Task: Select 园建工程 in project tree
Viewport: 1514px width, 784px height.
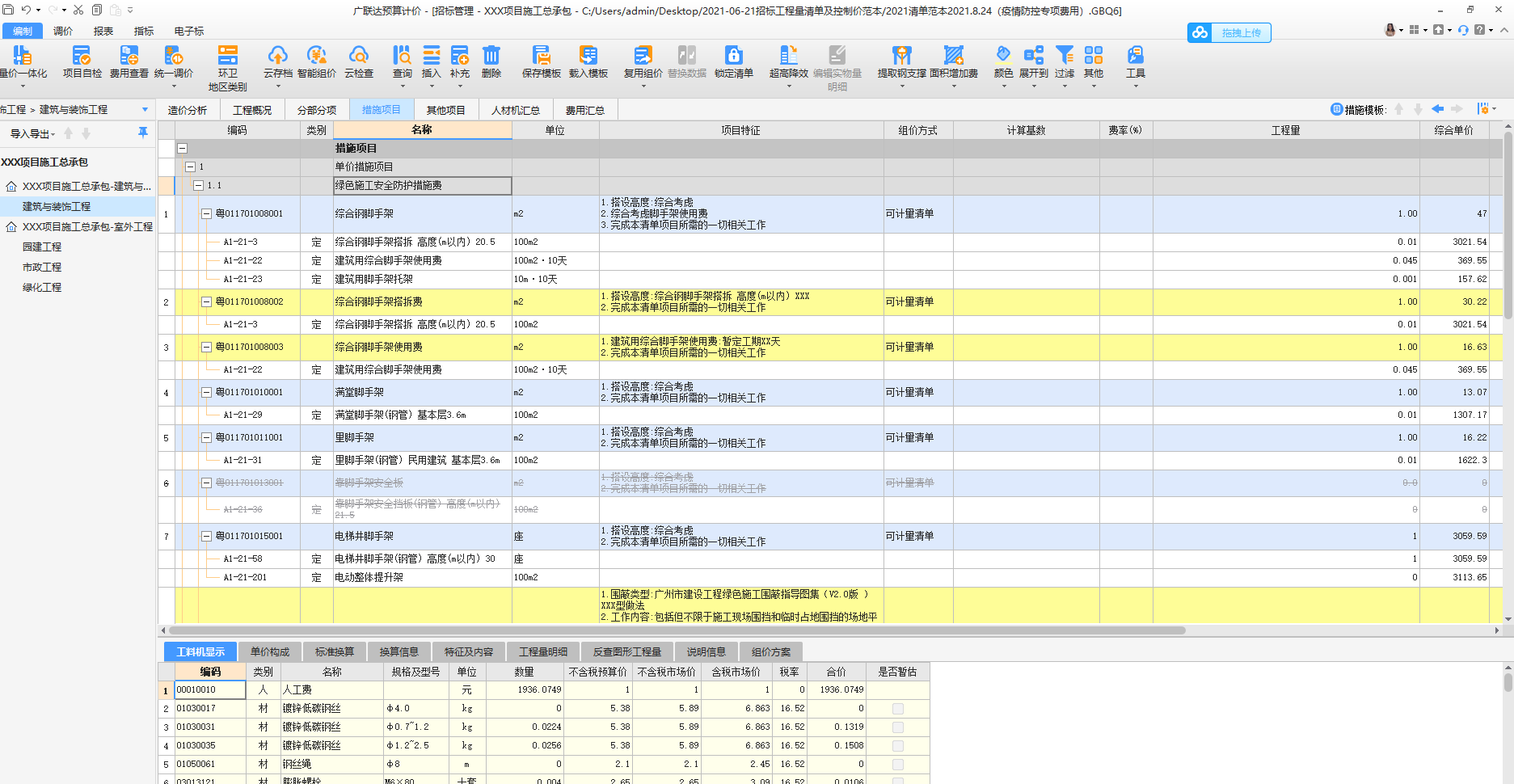Action: (x=42, y=247)
